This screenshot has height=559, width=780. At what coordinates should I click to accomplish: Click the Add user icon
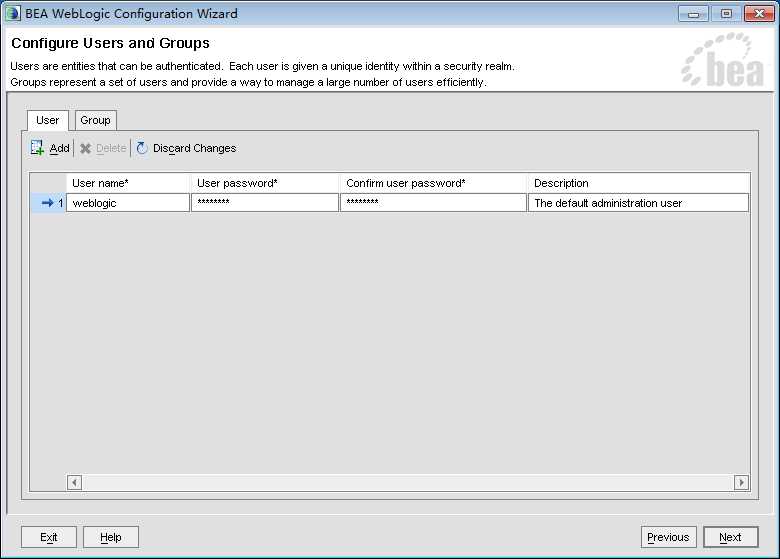[x=37, y=148]
